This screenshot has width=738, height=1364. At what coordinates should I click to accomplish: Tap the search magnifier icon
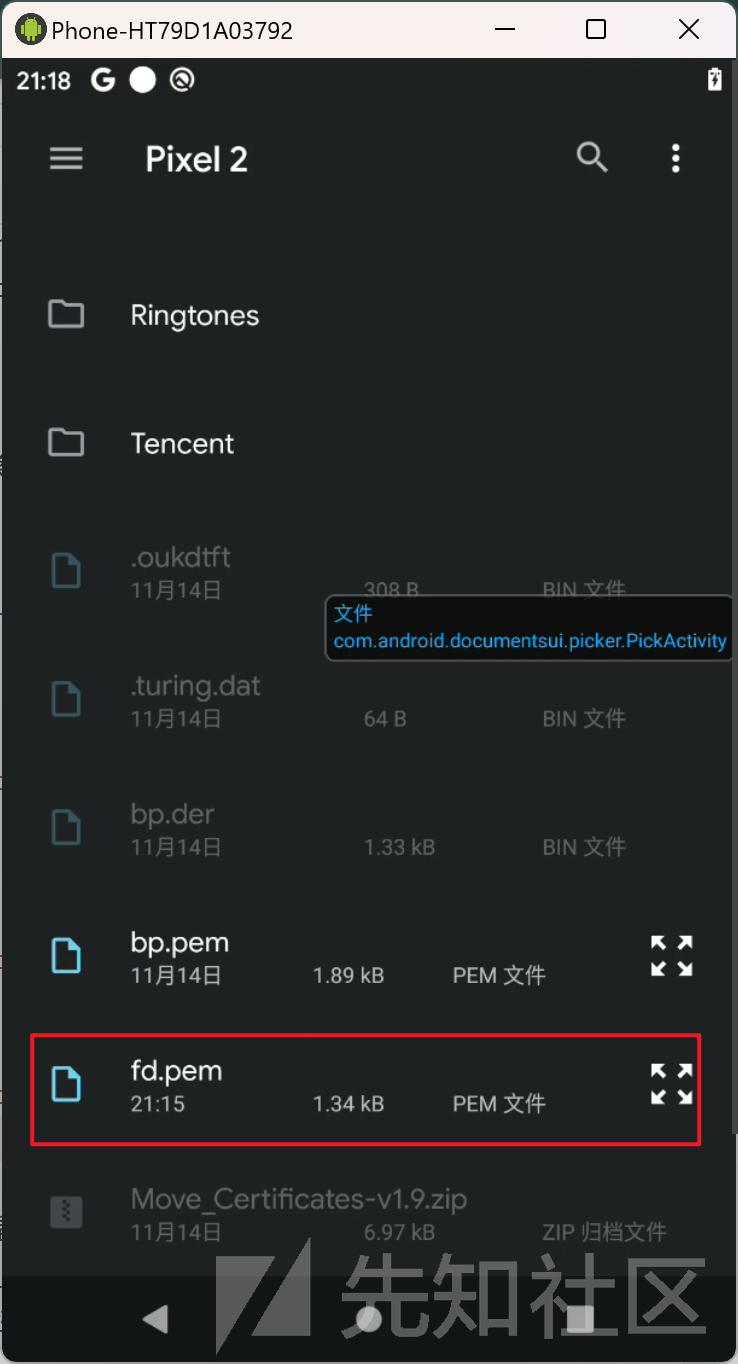tap(592, 157)
